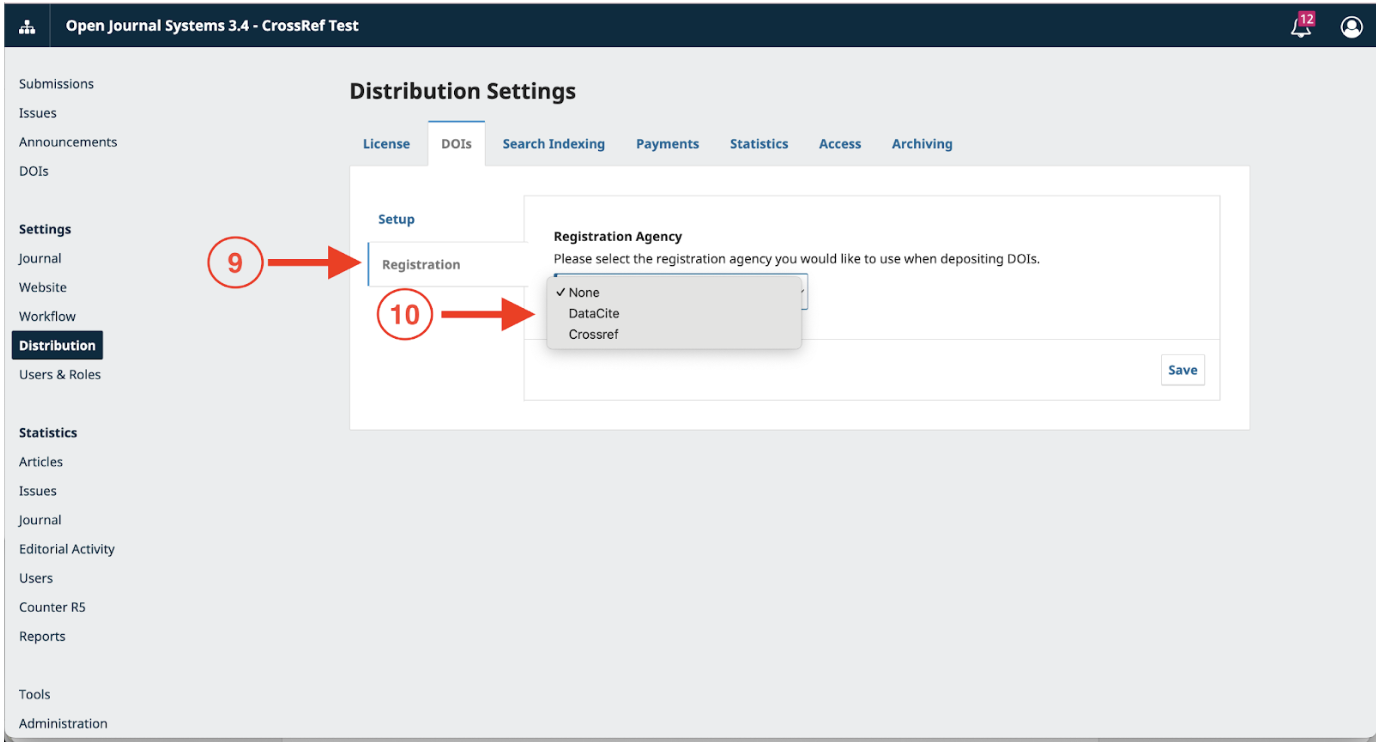Navigate to Users & Roles settings

(59, 374)
